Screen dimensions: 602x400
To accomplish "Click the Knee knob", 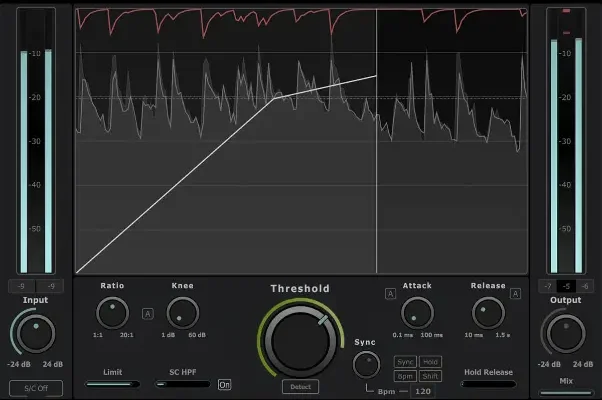I will (x=182, y=313).
